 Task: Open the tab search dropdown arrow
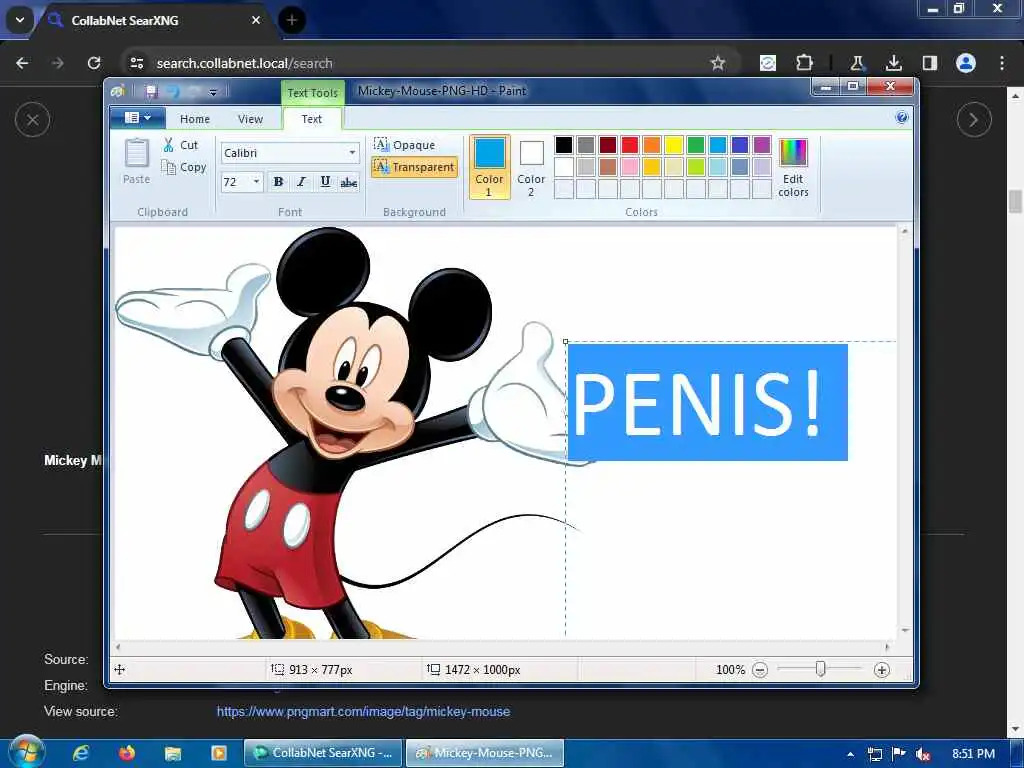[x=20, y=20]
